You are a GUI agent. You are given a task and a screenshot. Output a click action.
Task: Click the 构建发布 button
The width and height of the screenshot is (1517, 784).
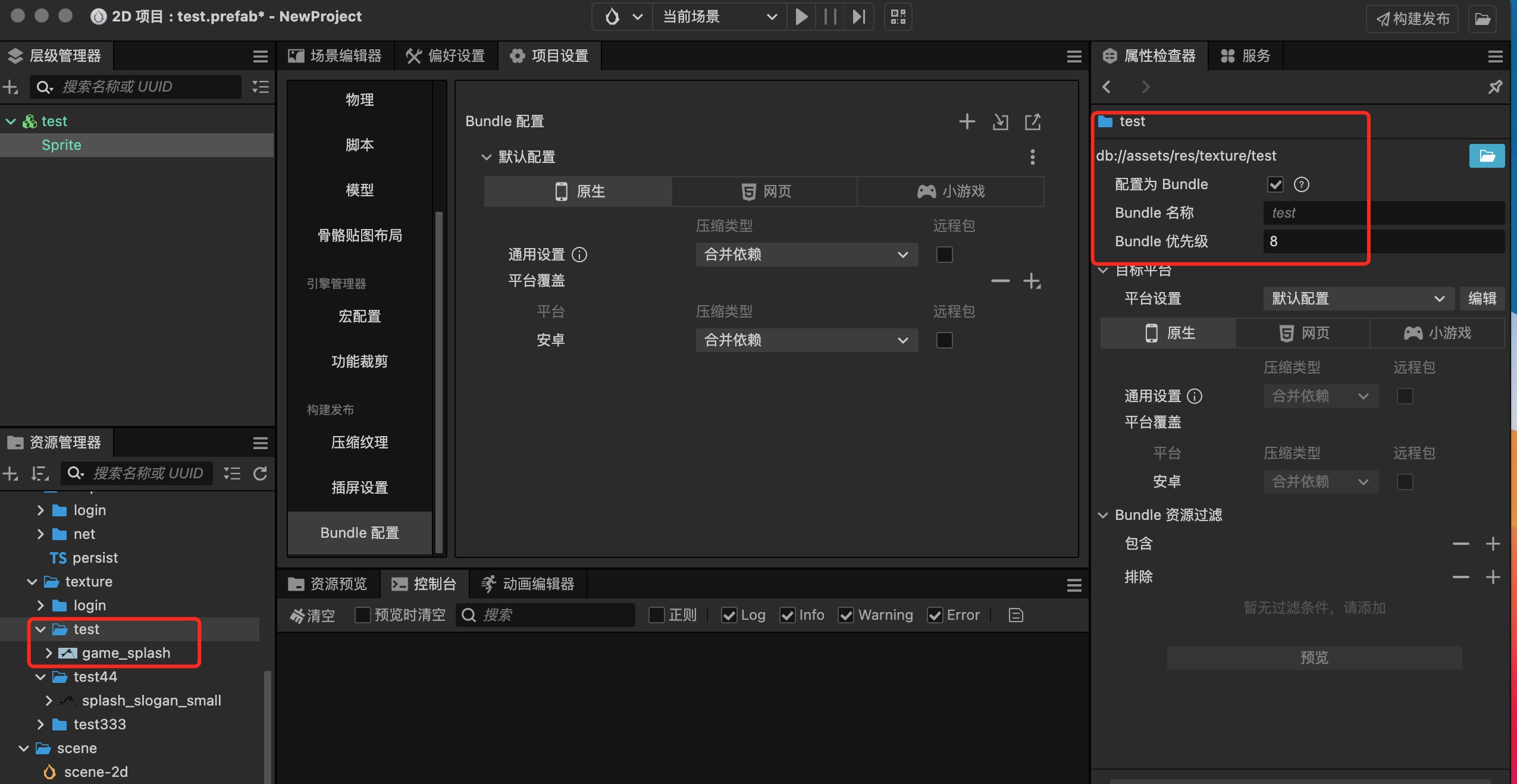(1413, 19)
